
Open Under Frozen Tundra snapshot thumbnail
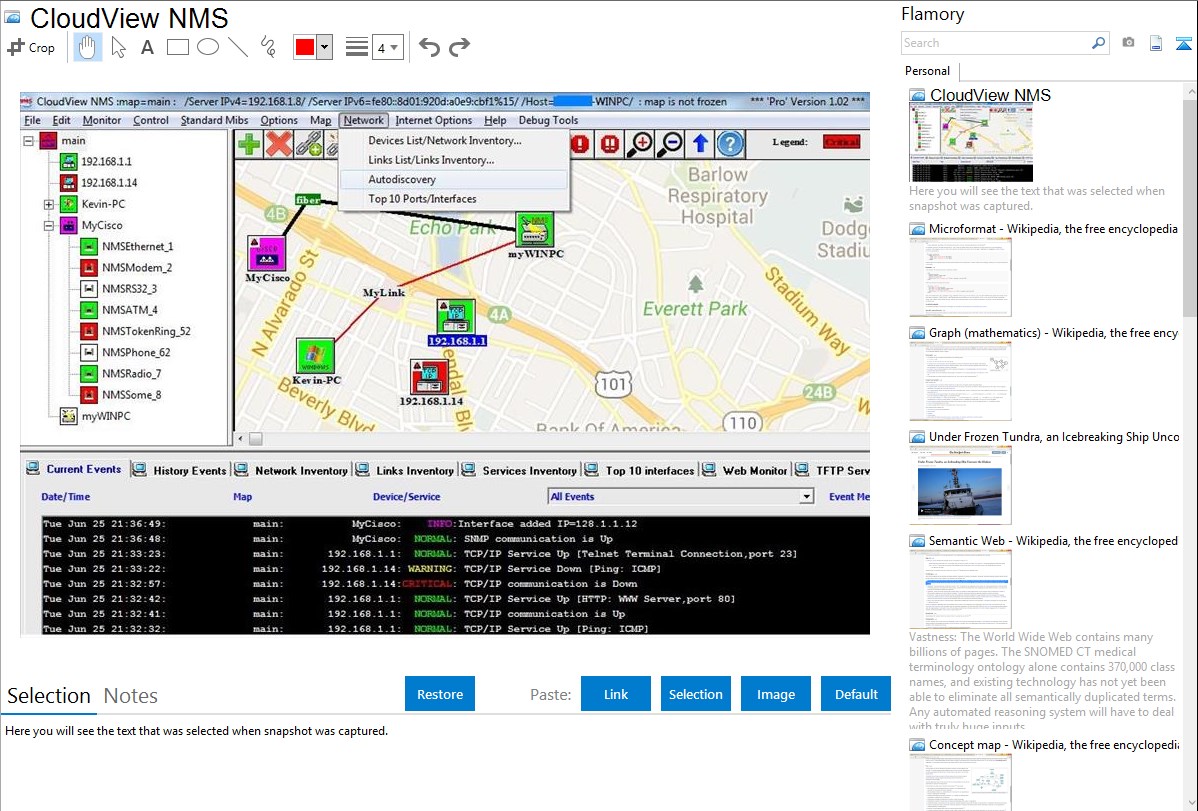click(960, 485)
